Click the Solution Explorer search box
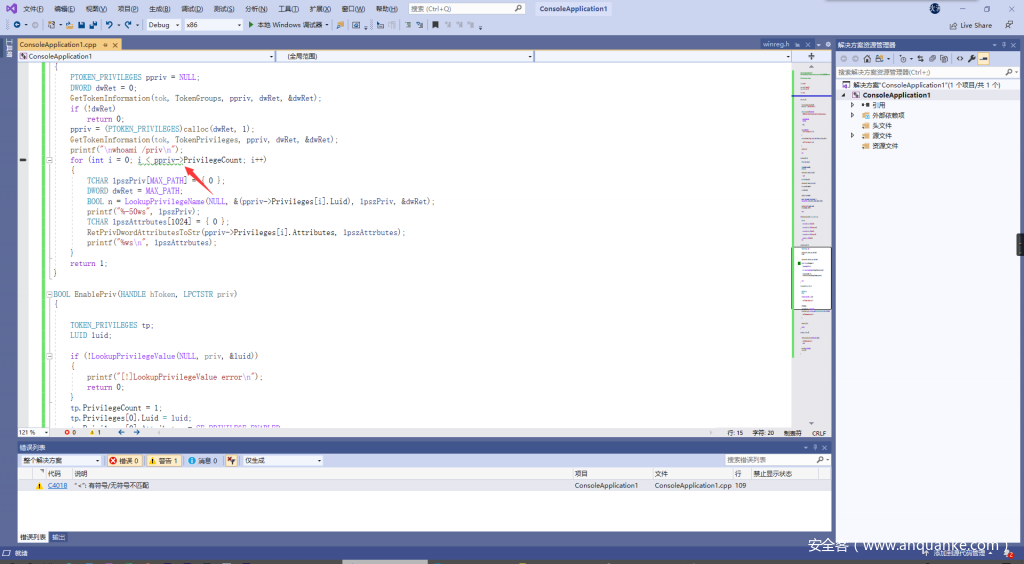Viewport: 1024px width, 564px height. pyautogui.click(x=920, y=72)
